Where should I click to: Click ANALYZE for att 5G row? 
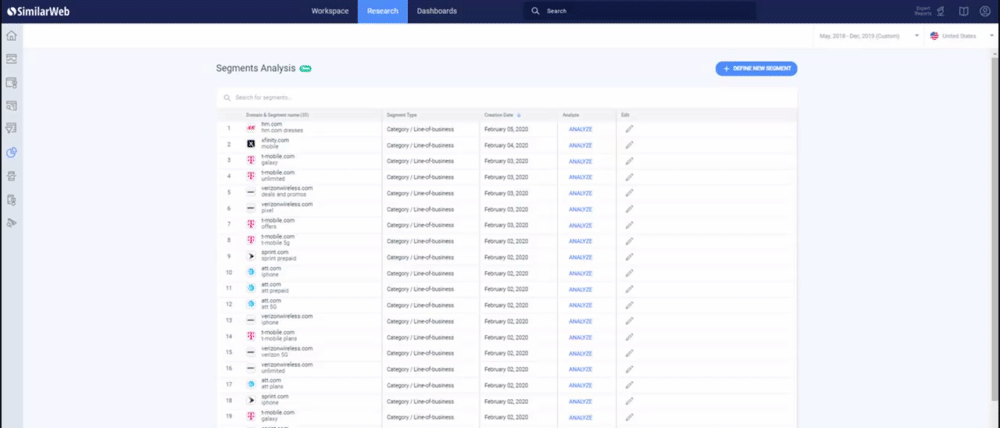click(580, 305)
